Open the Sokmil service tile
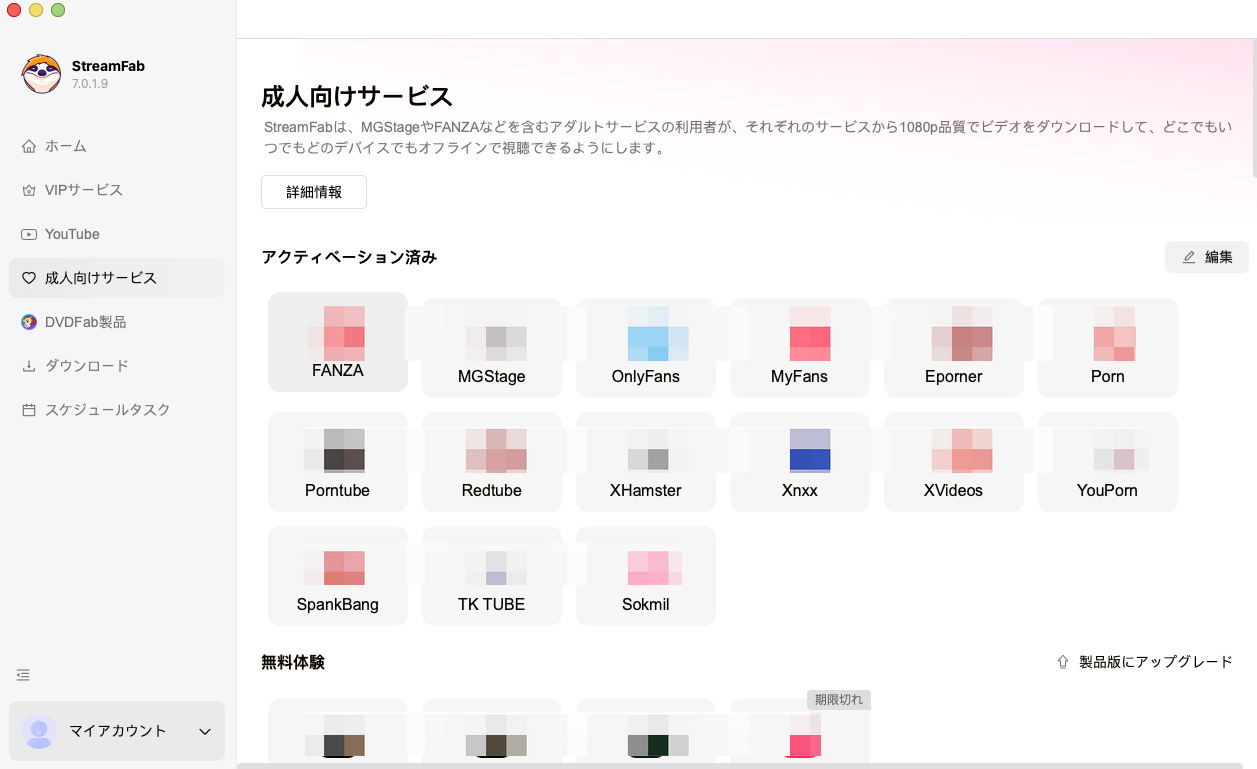This screenshot has width=1257, height=769. point(646,576)
